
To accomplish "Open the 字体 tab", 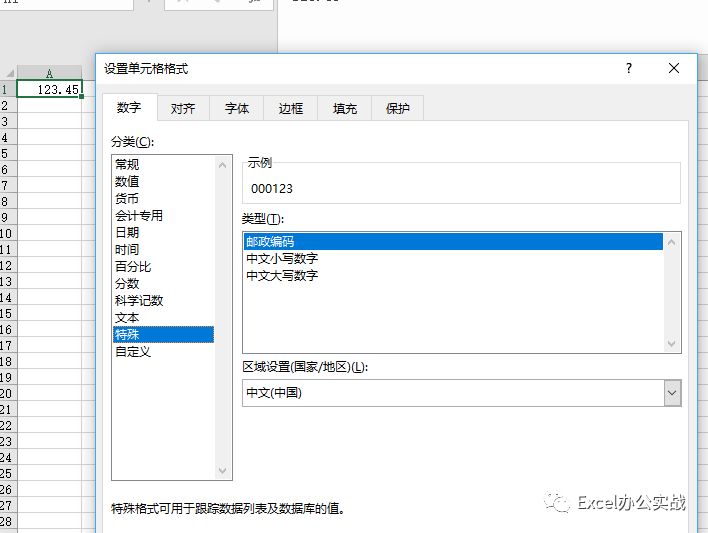I will point(237,108).
